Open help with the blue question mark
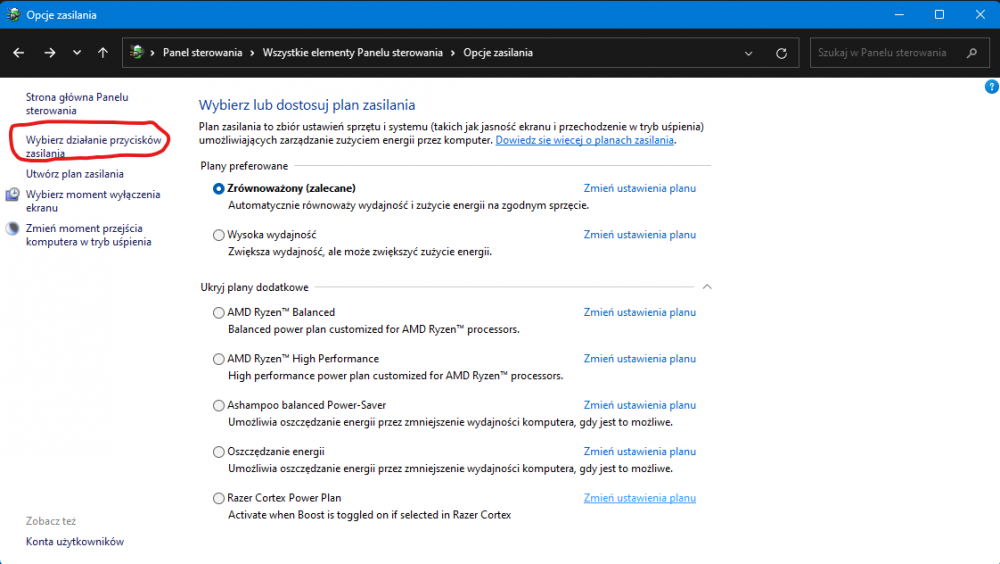Image resolution: width=1000 pixels, height=564 pixels. 991,87
